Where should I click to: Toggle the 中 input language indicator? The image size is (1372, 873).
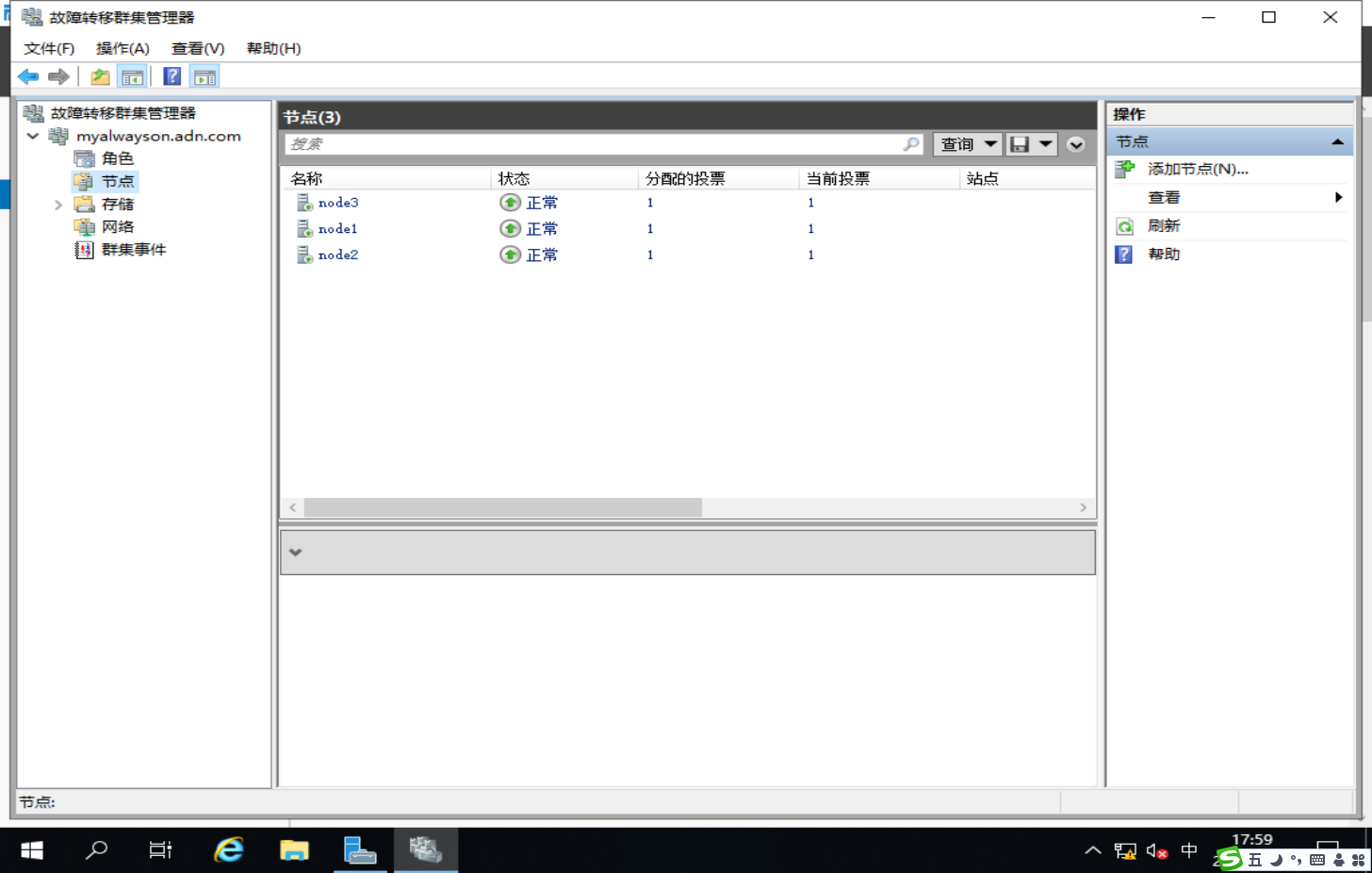click(1190, 850)
